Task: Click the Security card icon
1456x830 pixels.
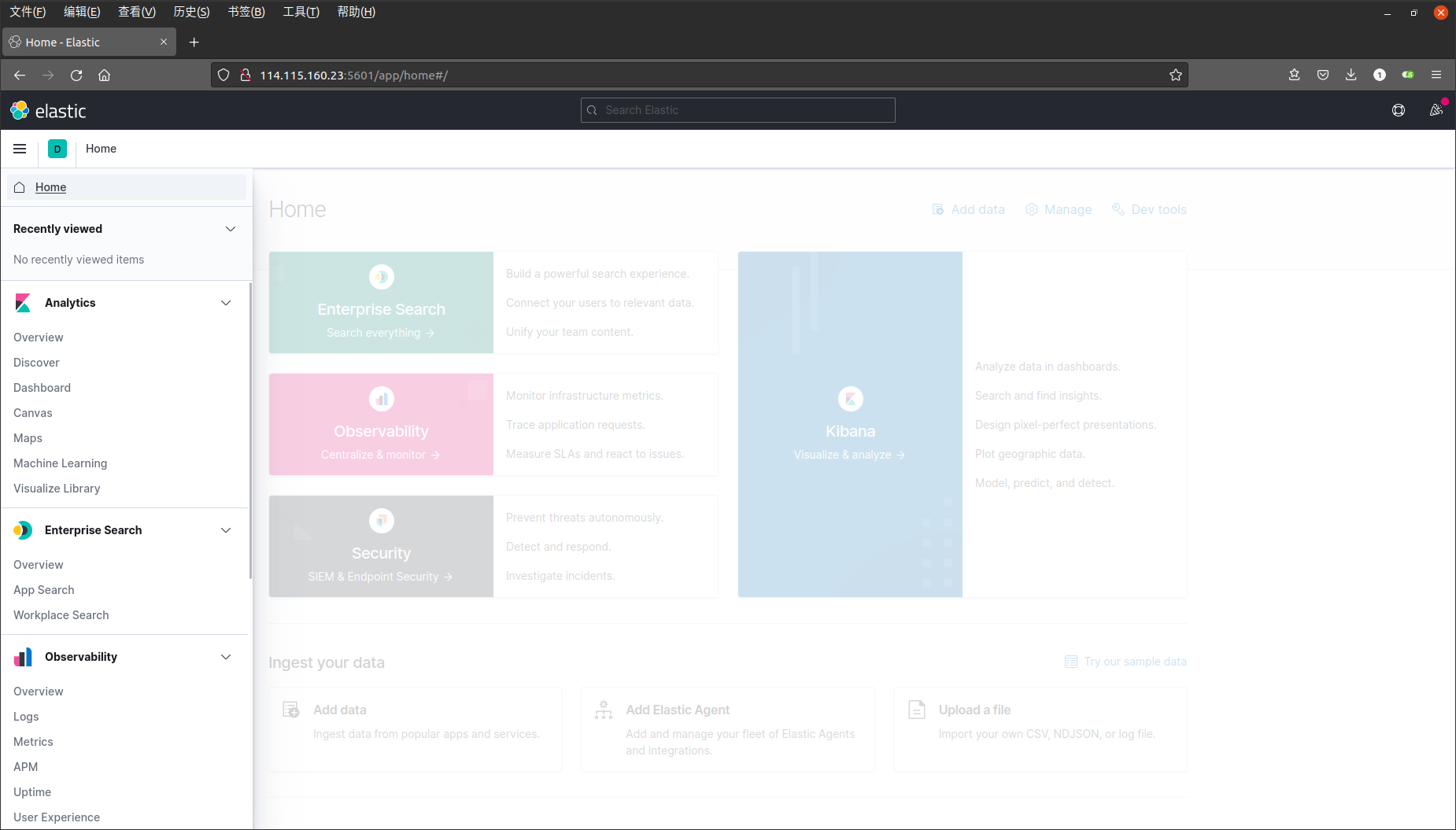Action: pos(382,521)
